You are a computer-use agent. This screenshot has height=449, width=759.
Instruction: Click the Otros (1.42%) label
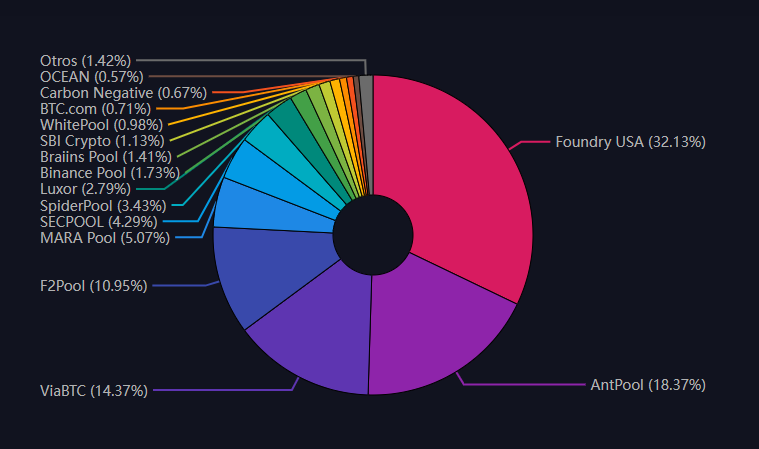pos(85,60)
